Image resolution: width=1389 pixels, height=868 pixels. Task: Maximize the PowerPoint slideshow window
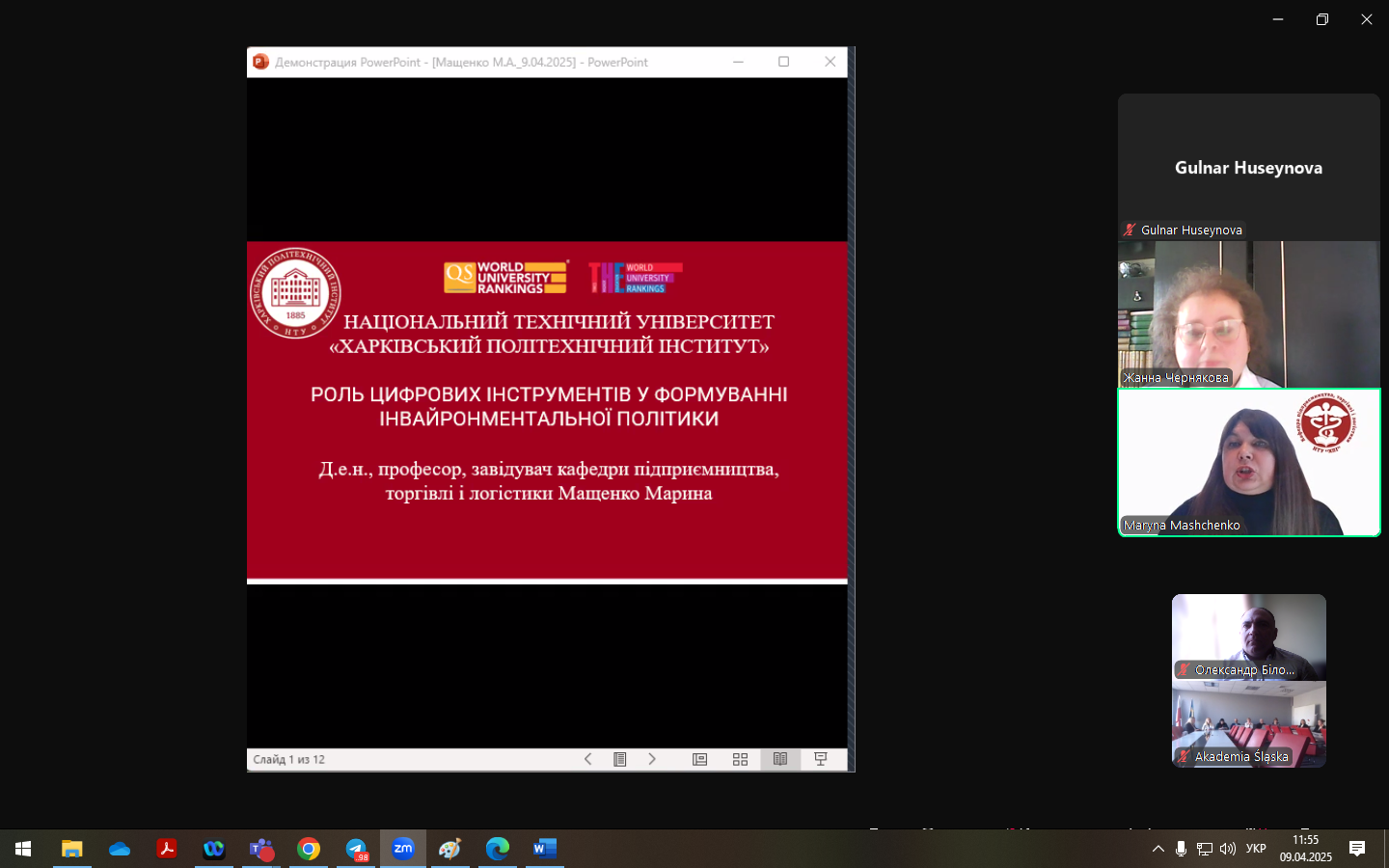pyautogui.click(x=784, y=62)
